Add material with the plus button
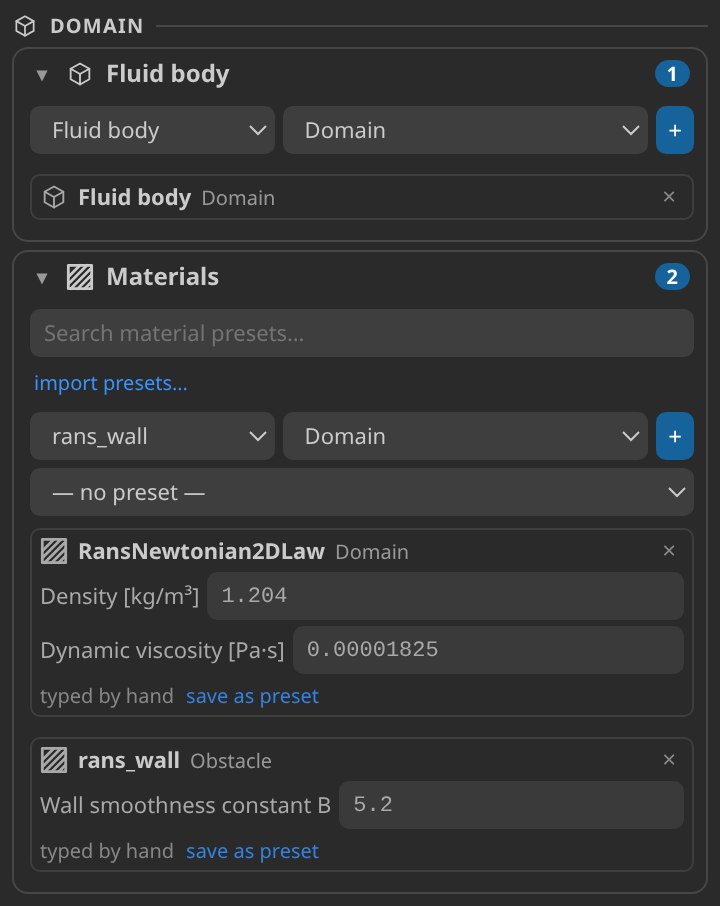This screenshot has width=720, height=906. point(675,436)
